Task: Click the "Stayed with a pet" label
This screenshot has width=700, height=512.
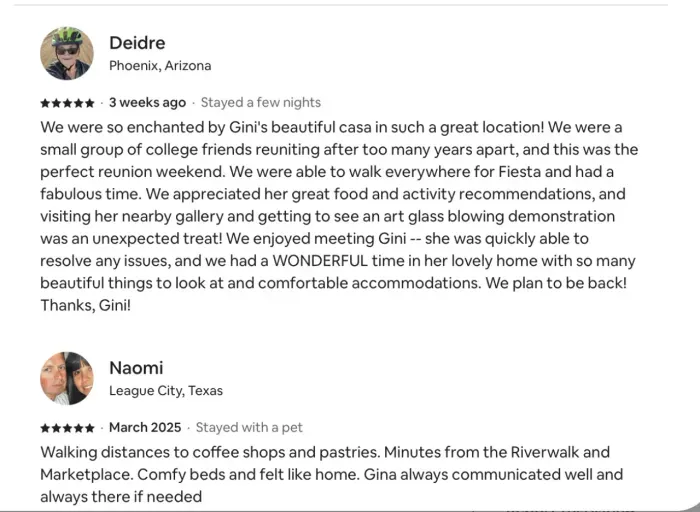Action: (x=249, y=427)
